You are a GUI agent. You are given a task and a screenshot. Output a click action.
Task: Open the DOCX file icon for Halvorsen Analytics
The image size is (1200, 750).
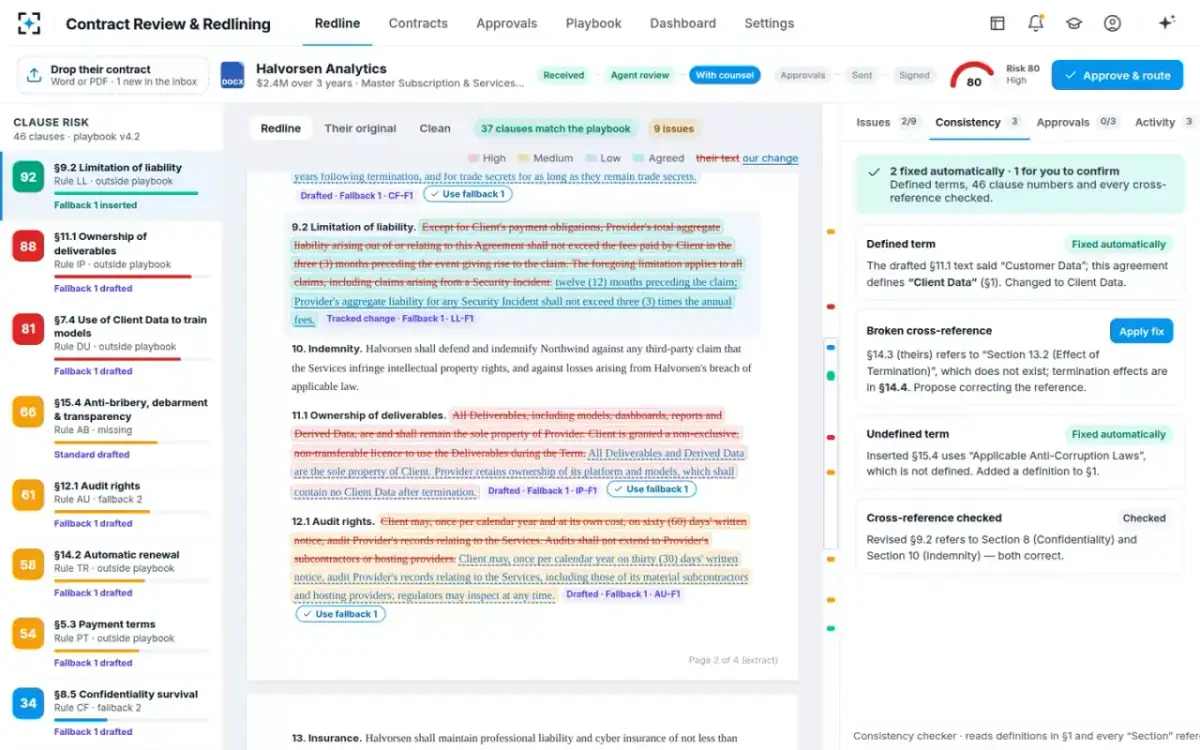pos(232,75)
